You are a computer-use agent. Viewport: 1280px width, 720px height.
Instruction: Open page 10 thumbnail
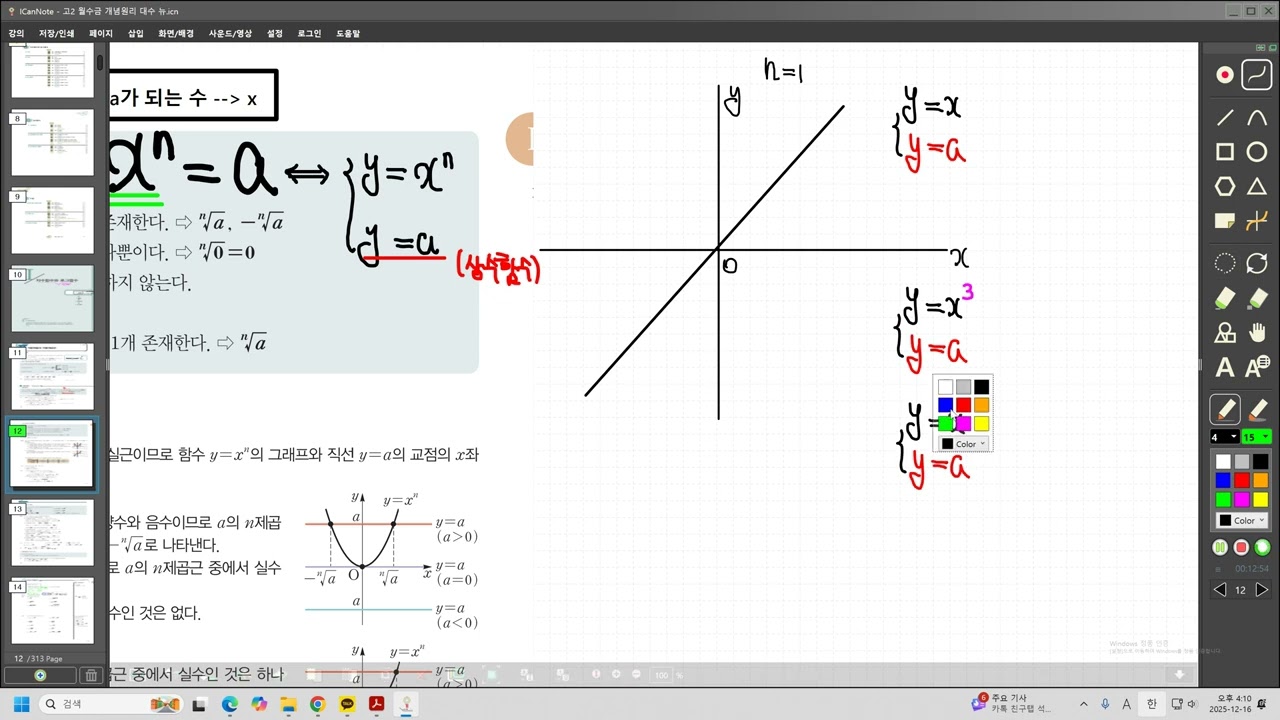tap(52, 299)
